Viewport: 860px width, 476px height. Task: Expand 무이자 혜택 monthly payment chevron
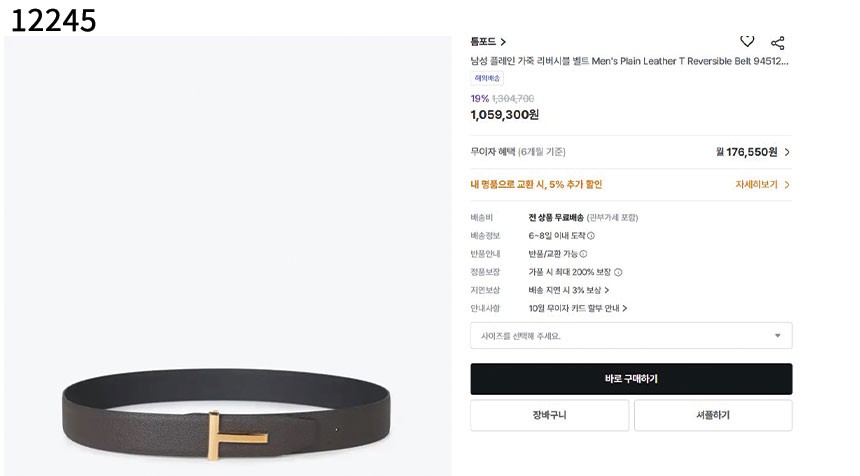click(787, 152)
